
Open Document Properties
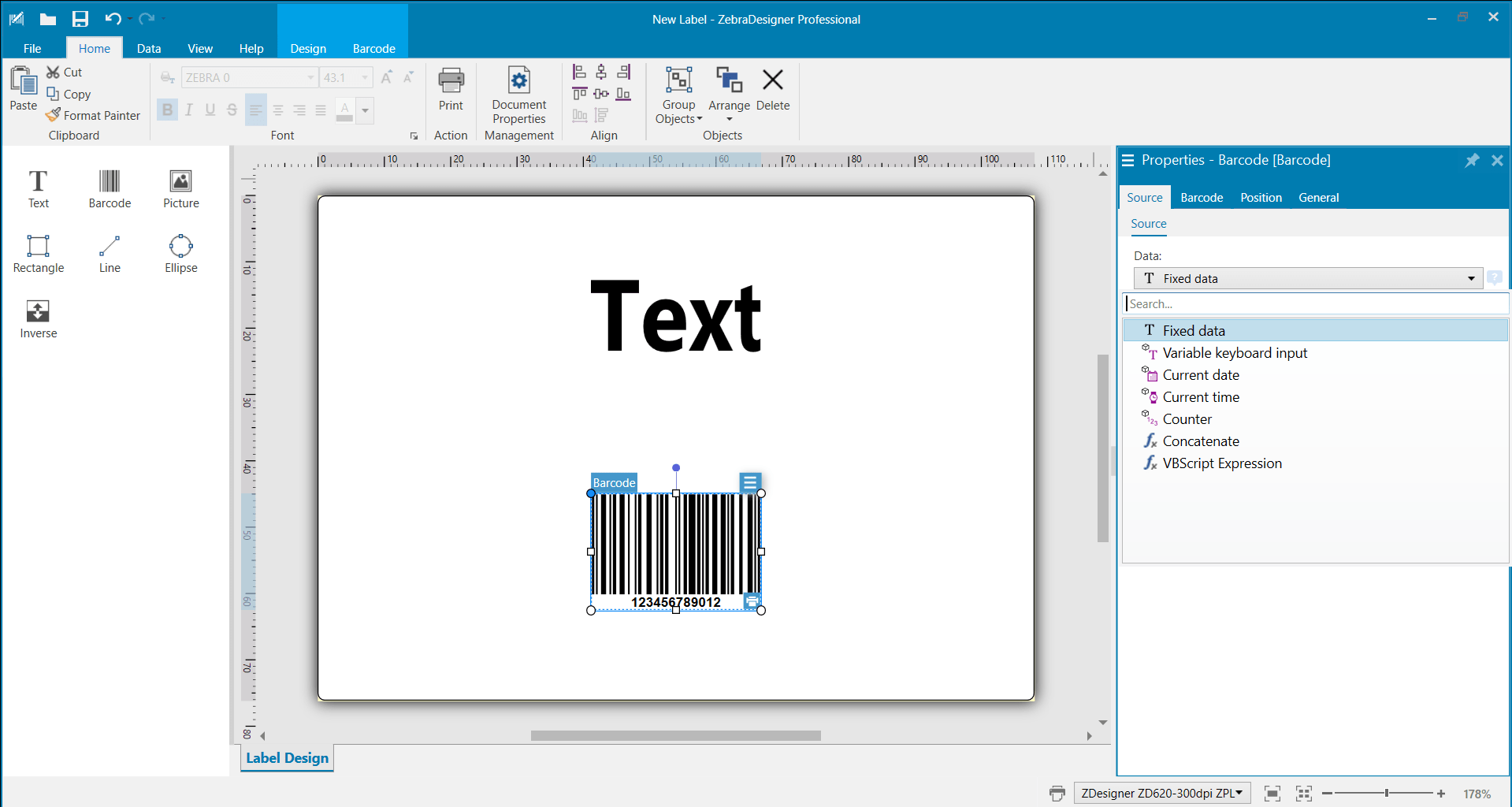[x=518, y=95]
